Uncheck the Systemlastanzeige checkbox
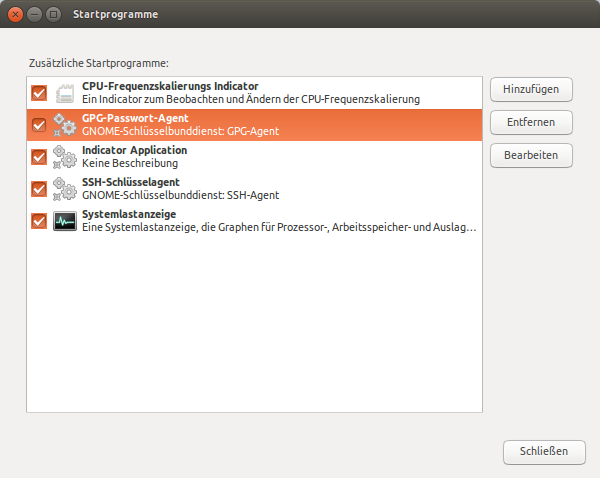The image size is (600, 478). click(x=39, y=221)
